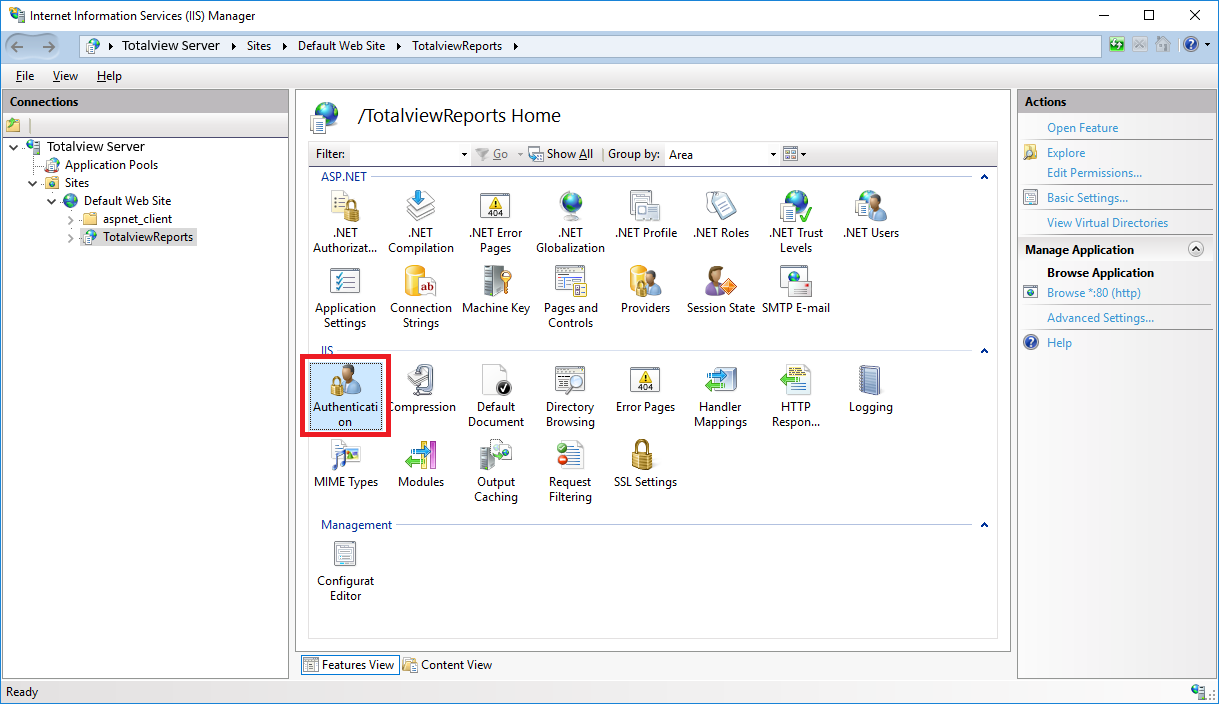Open the .NET Authorization Rules feature
Screen dimensions: 1219x704
[345, 222]
